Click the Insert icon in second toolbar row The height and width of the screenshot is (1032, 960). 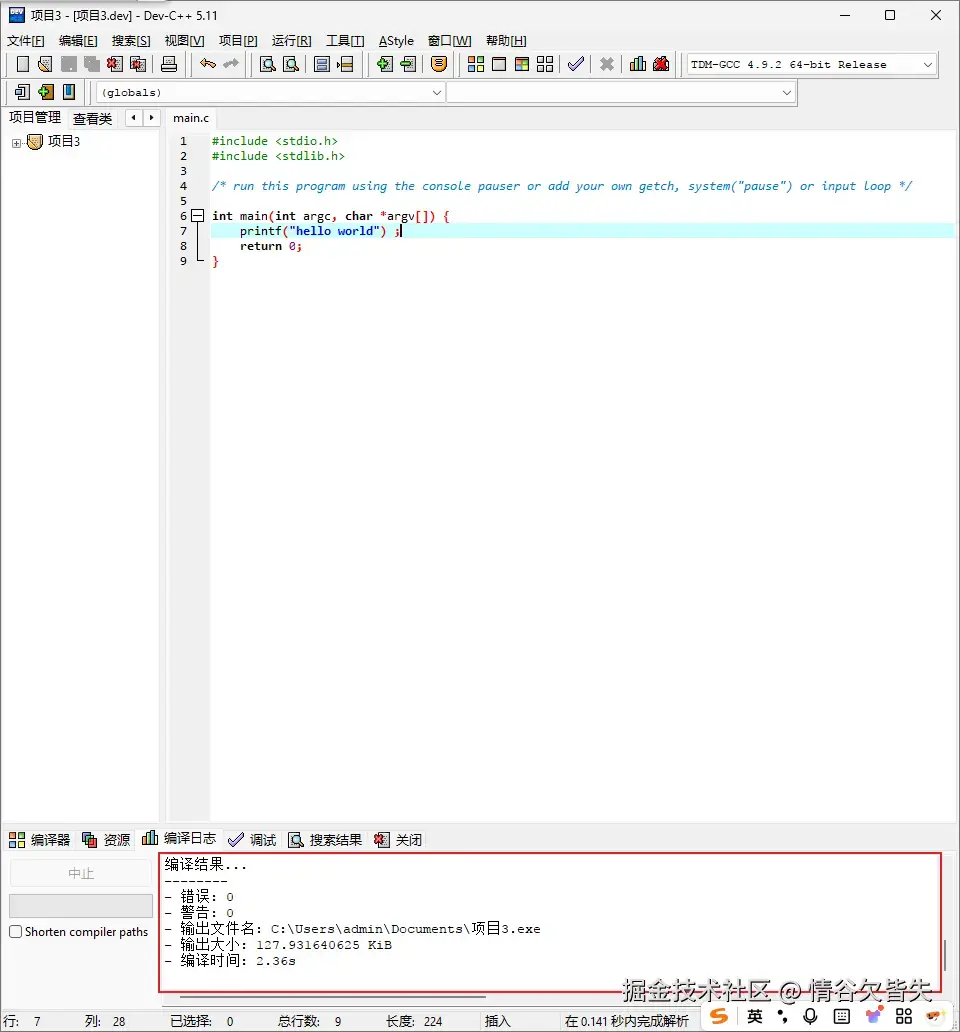coord(22,92)
